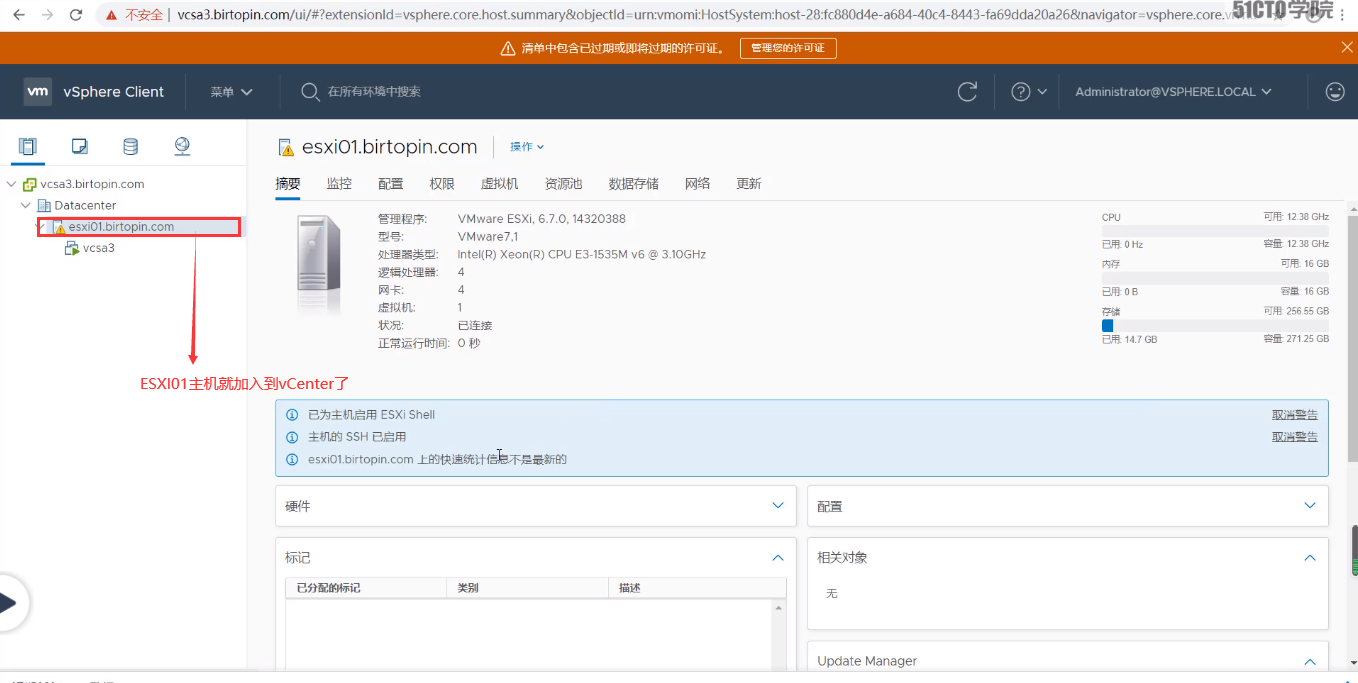The height and width of the screenshot is (683, 1358).
Task: Click 取消警告 for ESXi Shell alert
Action: 1295,415
